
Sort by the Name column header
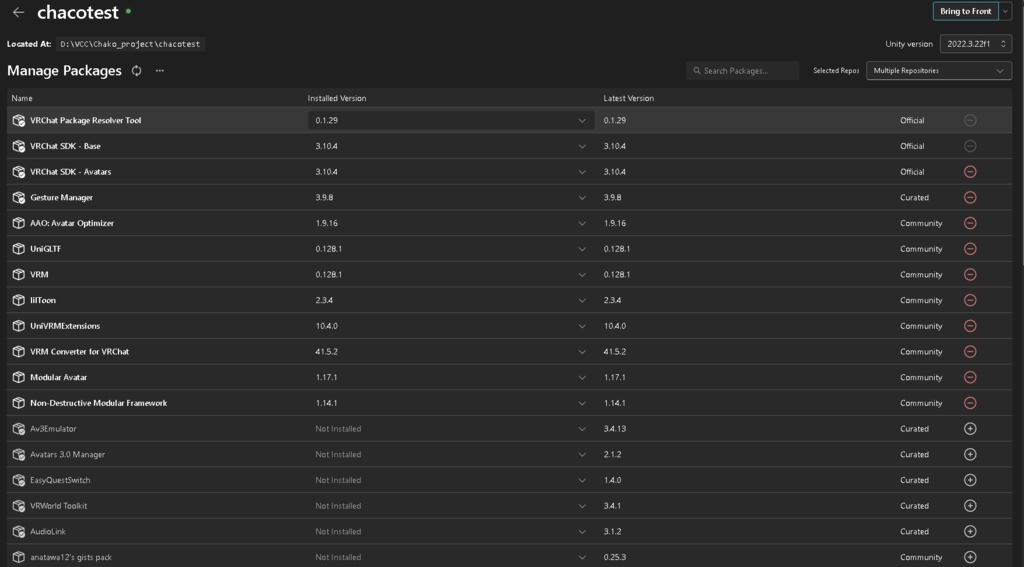[x=22, y=98]
